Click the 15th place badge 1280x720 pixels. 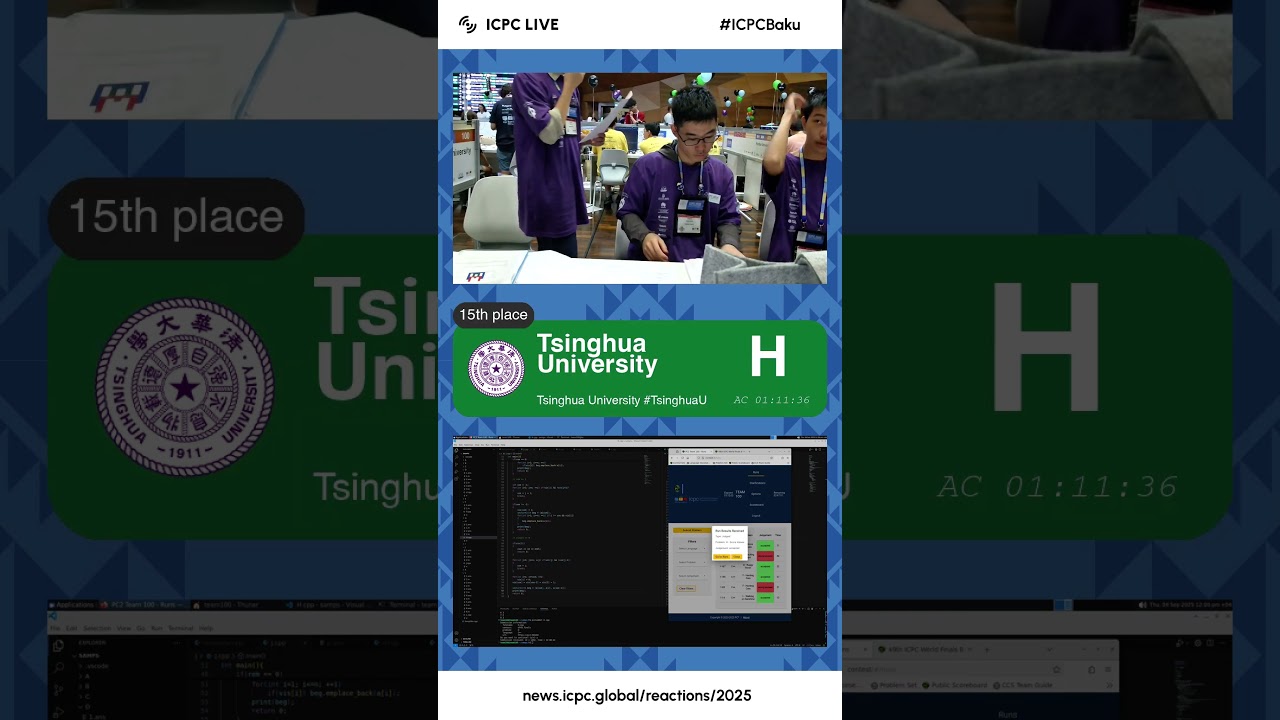point(493,315)
